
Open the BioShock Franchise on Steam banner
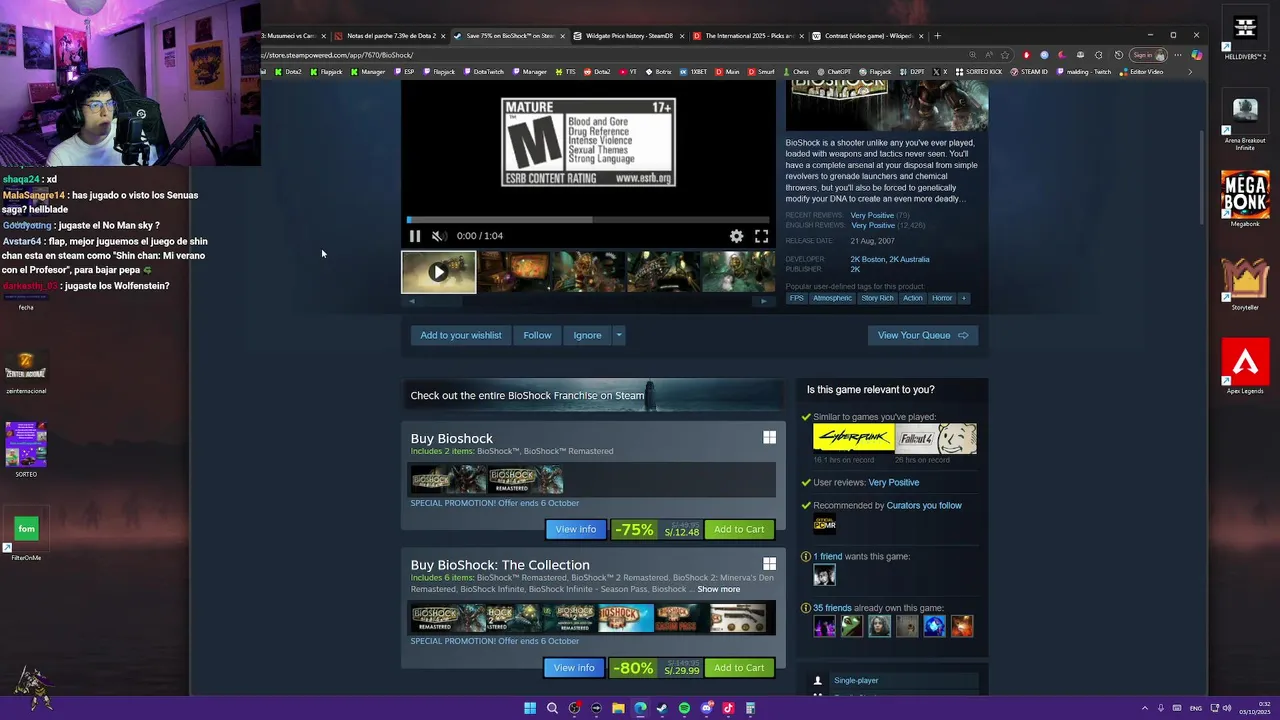(594, 395)
